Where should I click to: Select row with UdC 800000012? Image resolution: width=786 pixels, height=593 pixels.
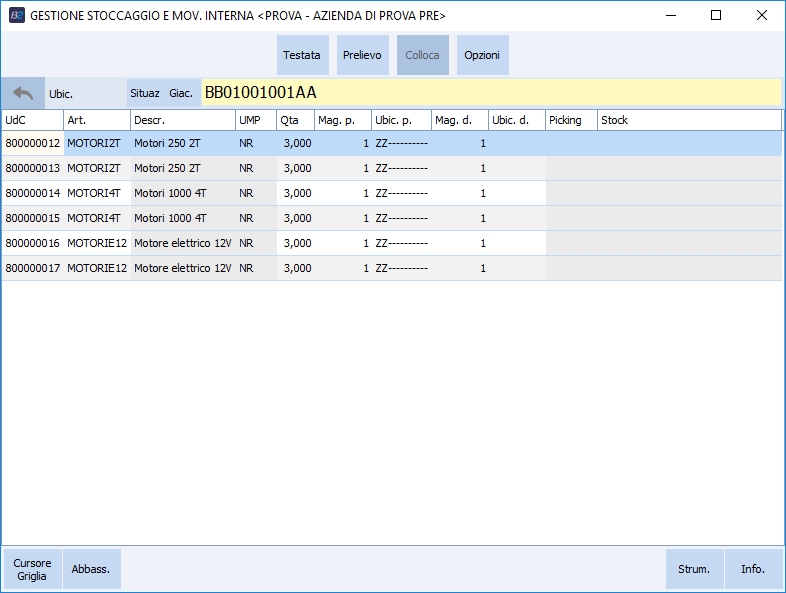tap(33, 143)
